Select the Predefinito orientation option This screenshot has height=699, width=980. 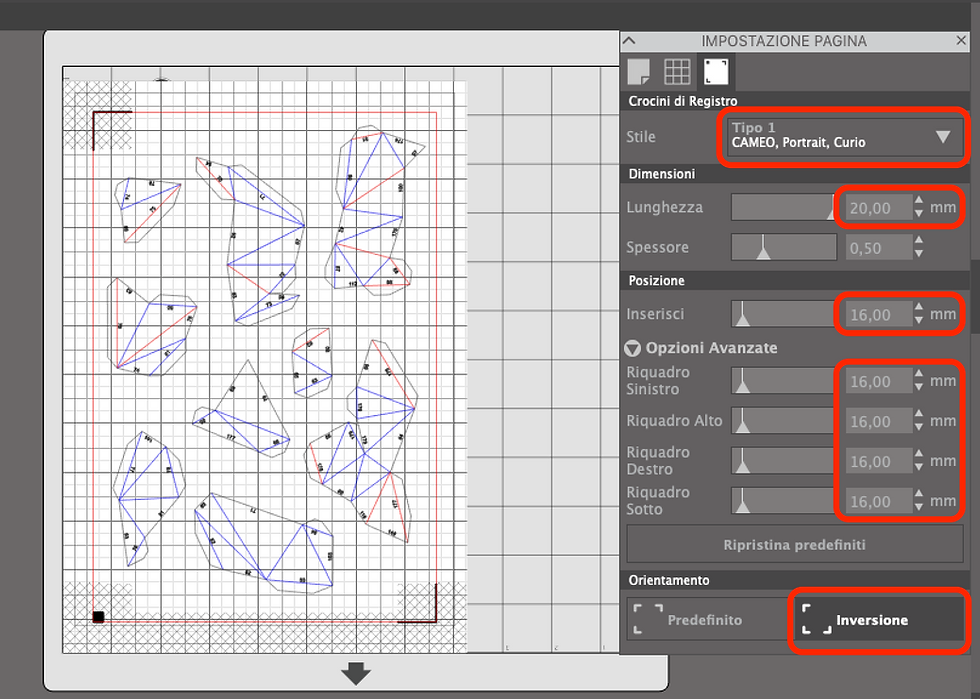tap(709, 619)
